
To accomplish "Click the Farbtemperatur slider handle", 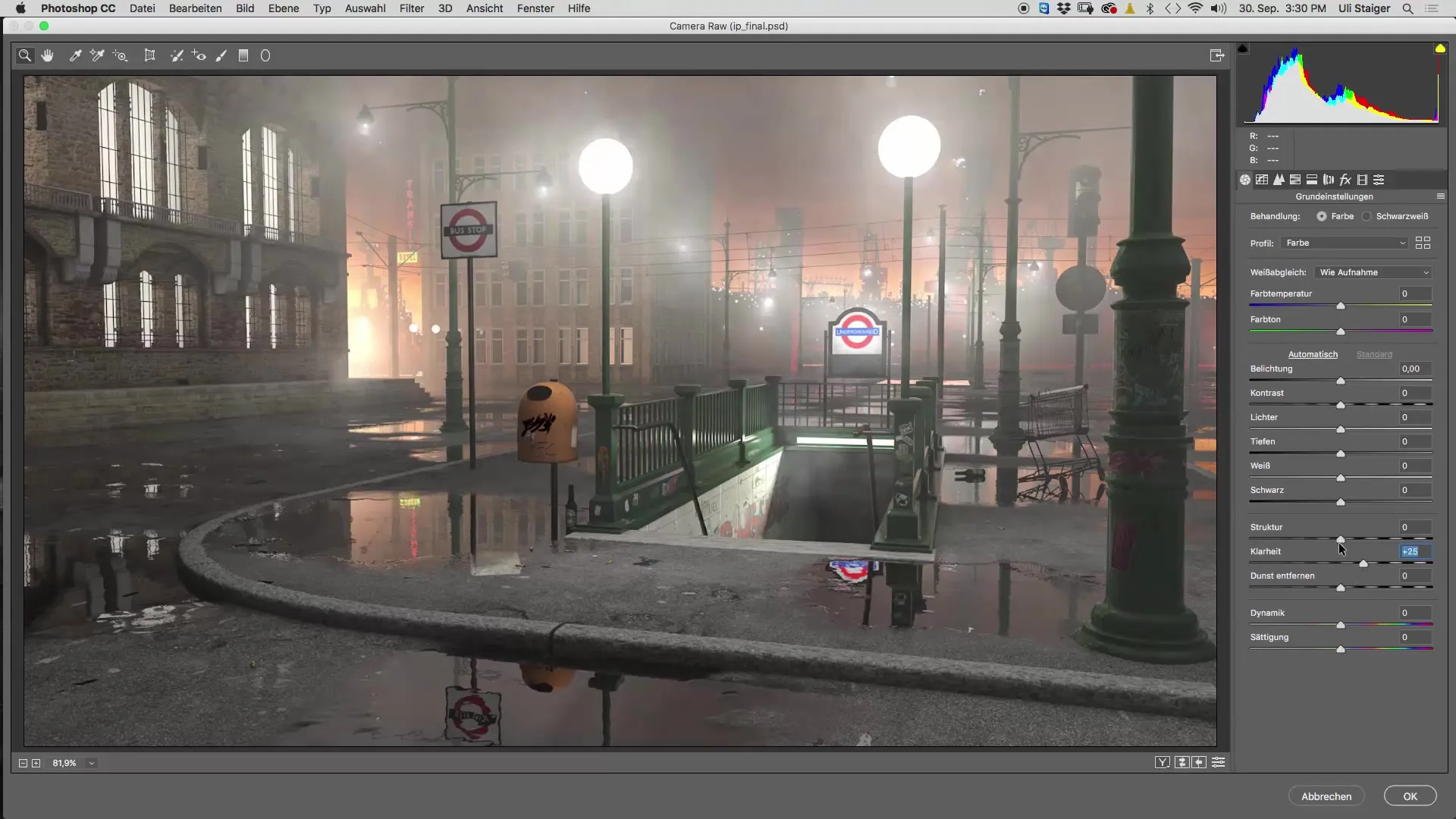I will click(1341, 306).
